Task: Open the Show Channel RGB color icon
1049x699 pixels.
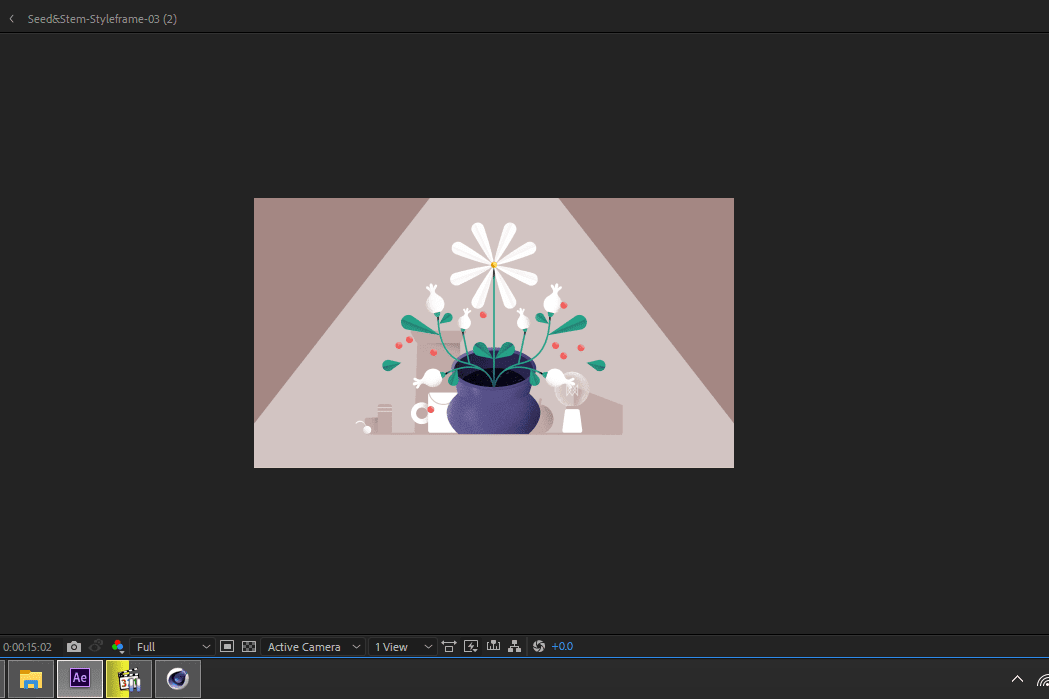Action: point(118,647)
